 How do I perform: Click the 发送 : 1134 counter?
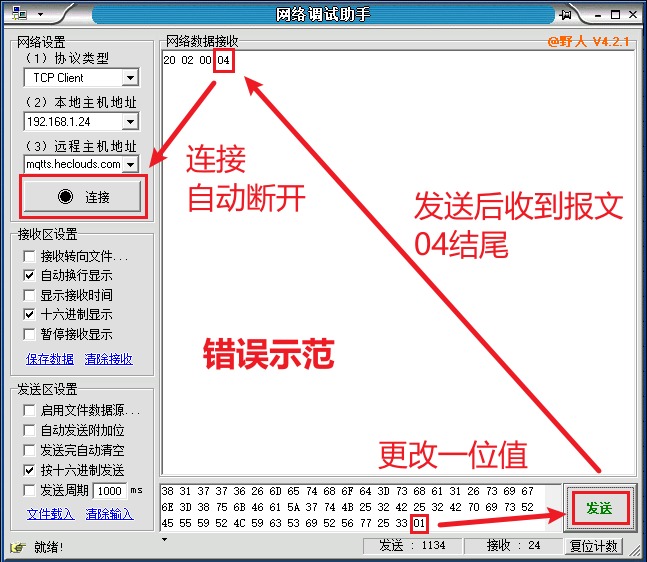click(411, 546)
